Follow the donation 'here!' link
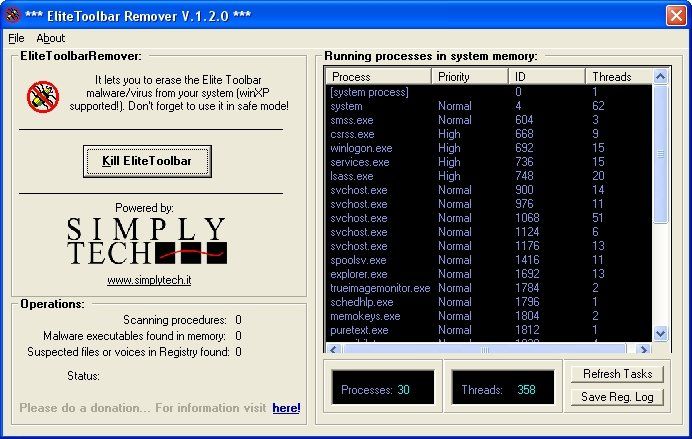Screen dimensions: 692x439 tap(286, 408)
